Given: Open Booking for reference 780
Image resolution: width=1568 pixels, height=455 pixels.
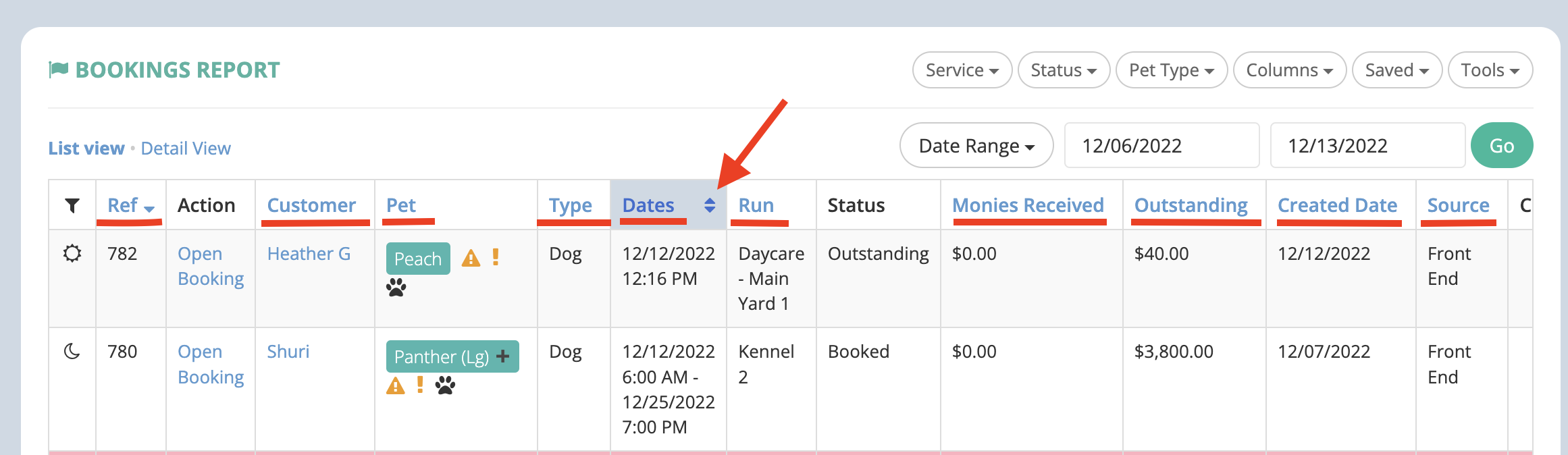Looking at the screenshot, I should (211, 364).
